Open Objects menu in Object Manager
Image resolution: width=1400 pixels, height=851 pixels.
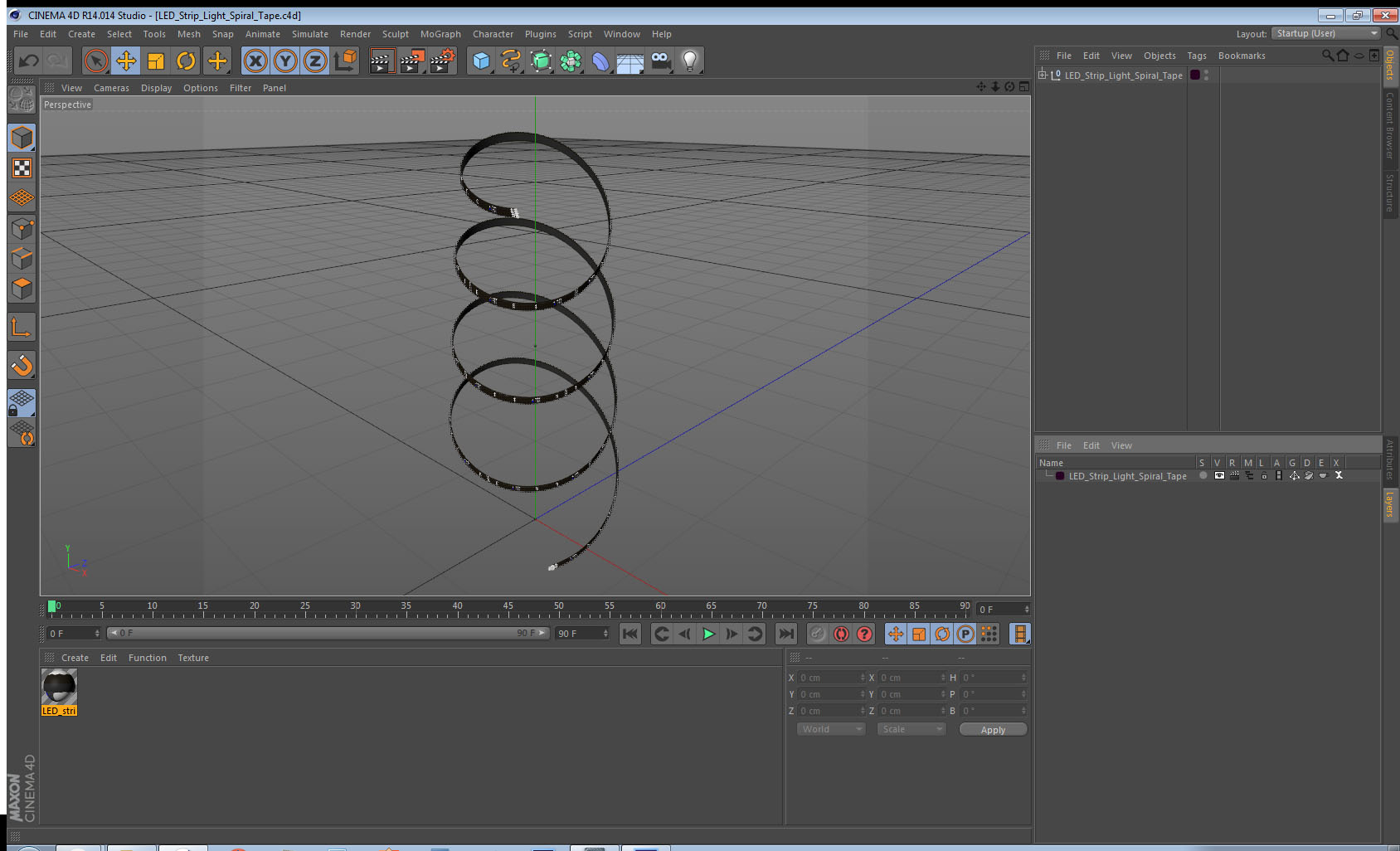(1159, 56)
